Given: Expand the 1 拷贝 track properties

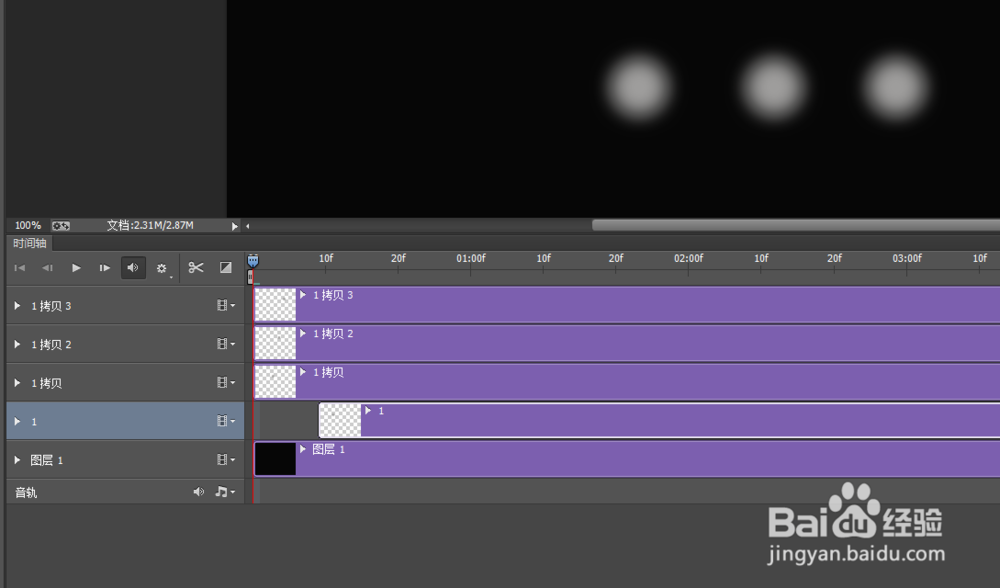Looking at the screenshot, I should coord(17,383).
